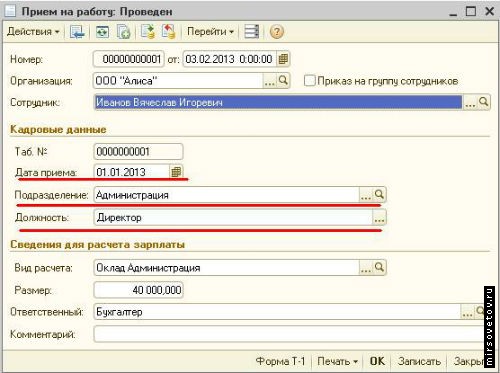500x373 pixels.
Task: Click the post document toolbar icon
Action: coord(148,32)
